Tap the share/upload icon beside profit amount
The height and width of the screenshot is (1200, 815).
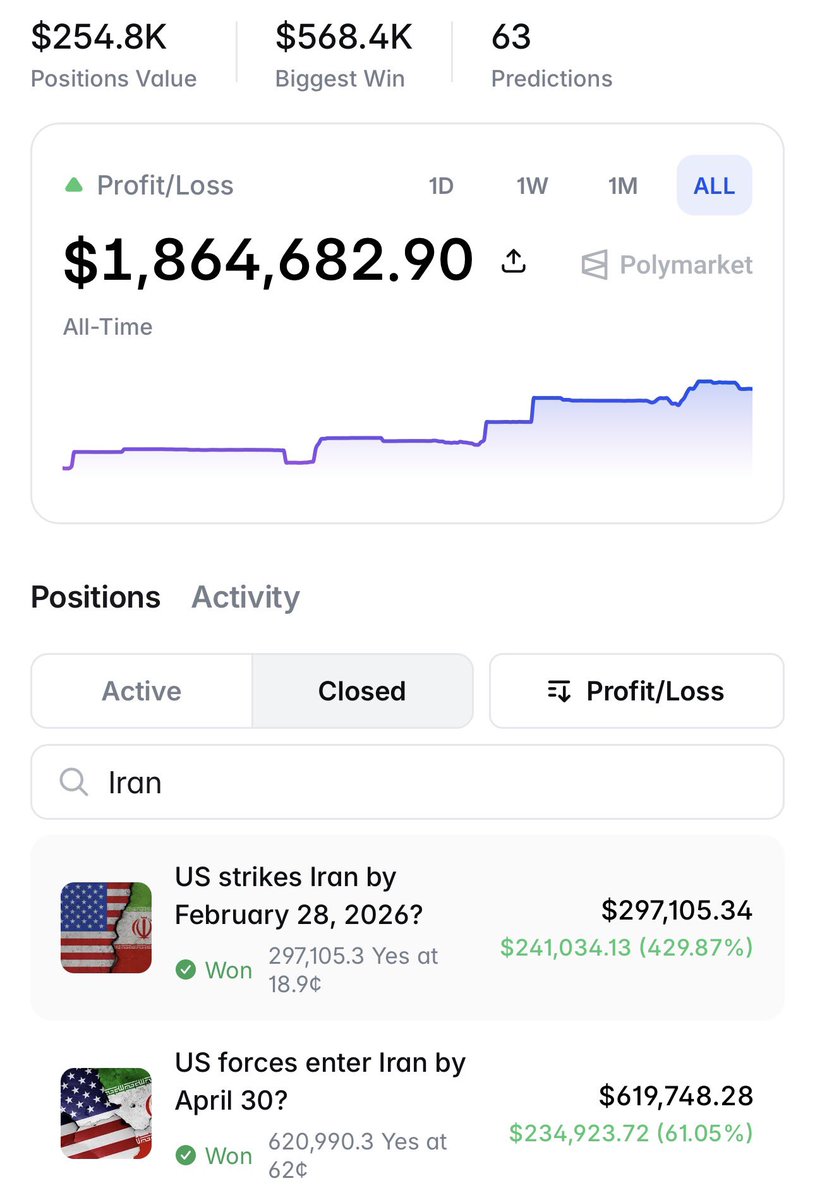513,262
